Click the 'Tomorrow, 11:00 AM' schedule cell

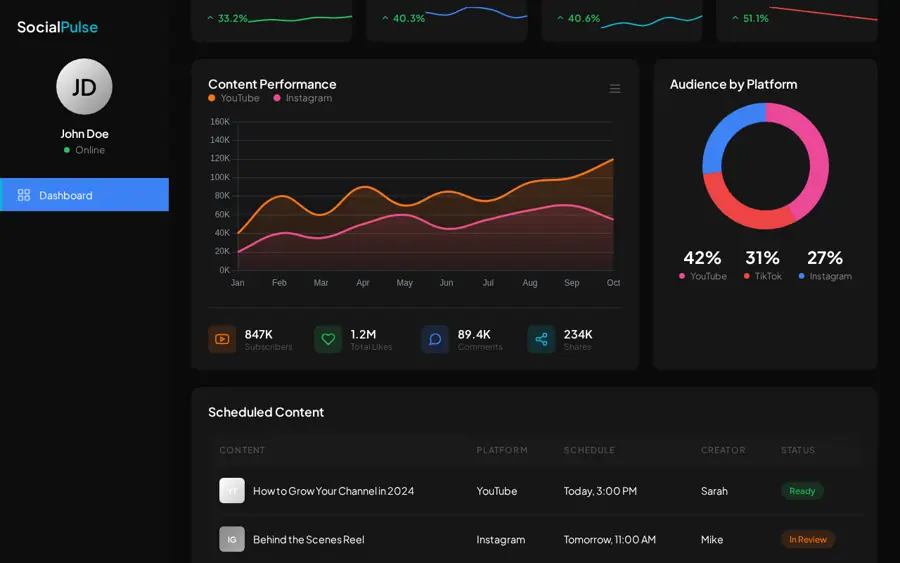(x=610, y=539)
